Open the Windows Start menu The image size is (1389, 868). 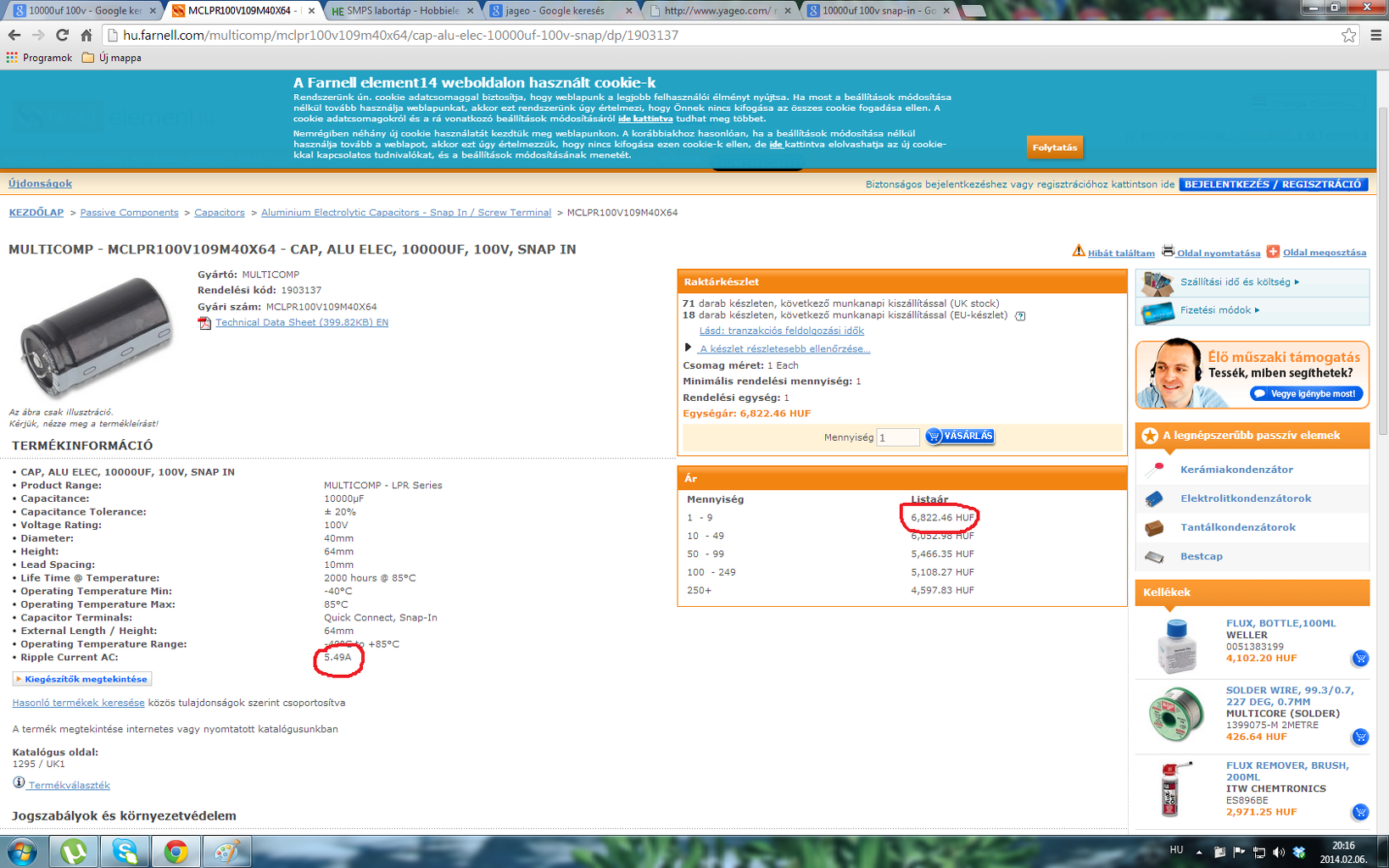click(20, 851)
